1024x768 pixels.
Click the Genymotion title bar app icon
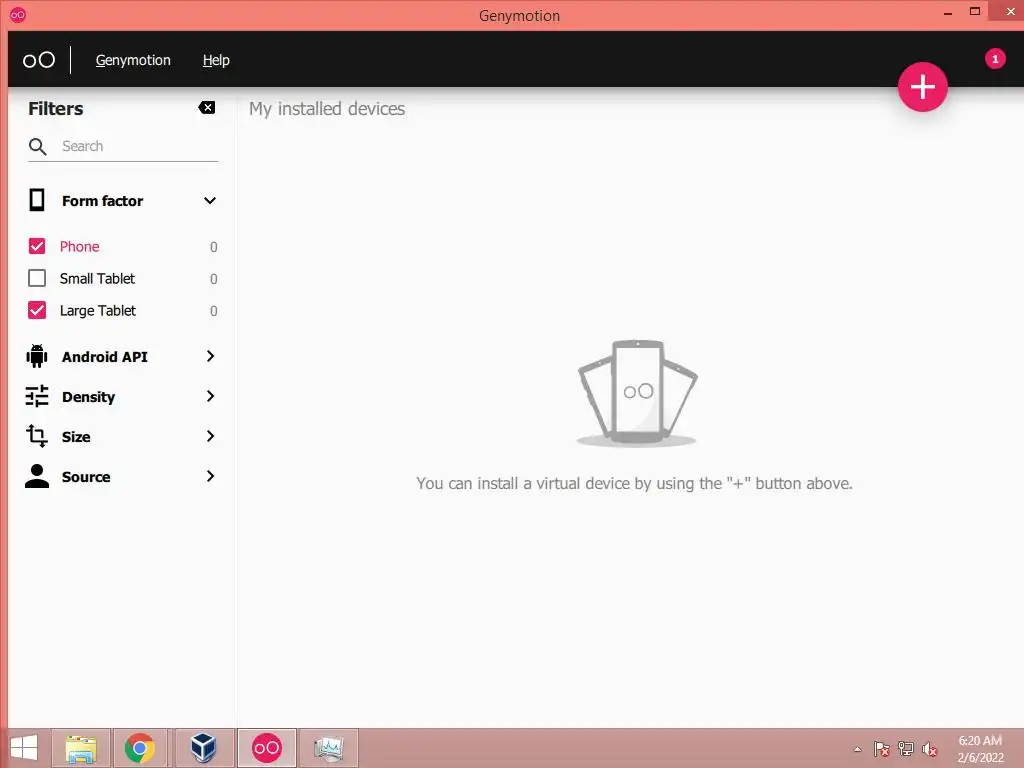[18, 14]
